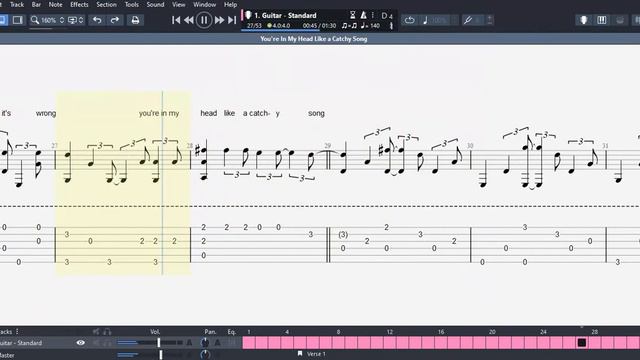Click the relative speed note icon

(x=425, y=20)
